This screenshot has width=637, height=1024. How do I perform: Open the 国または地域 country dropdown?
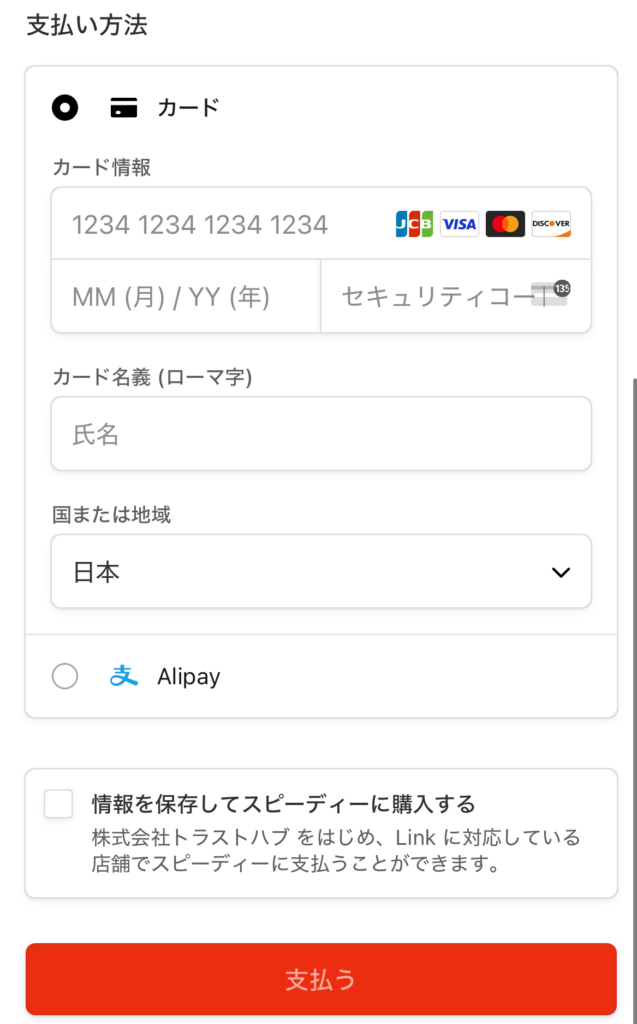tap(321, 571)
